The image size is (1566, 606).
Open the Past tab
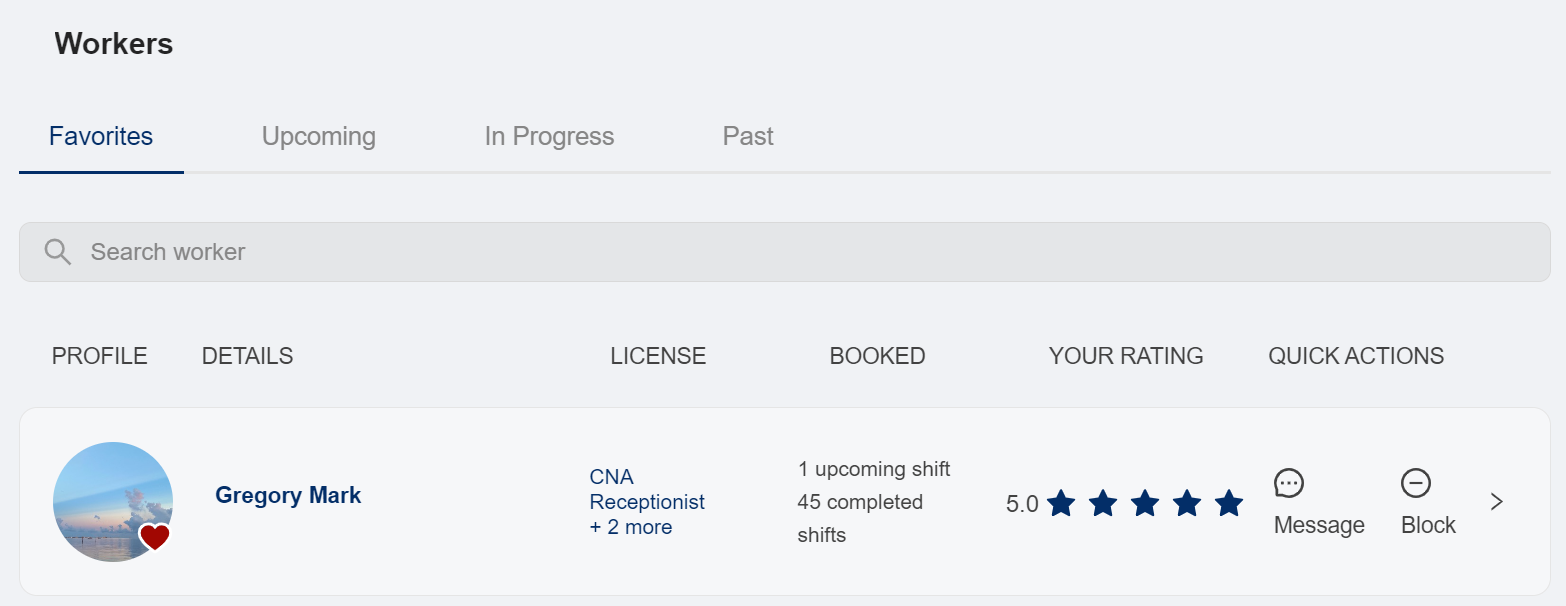(x=748, y=136)
